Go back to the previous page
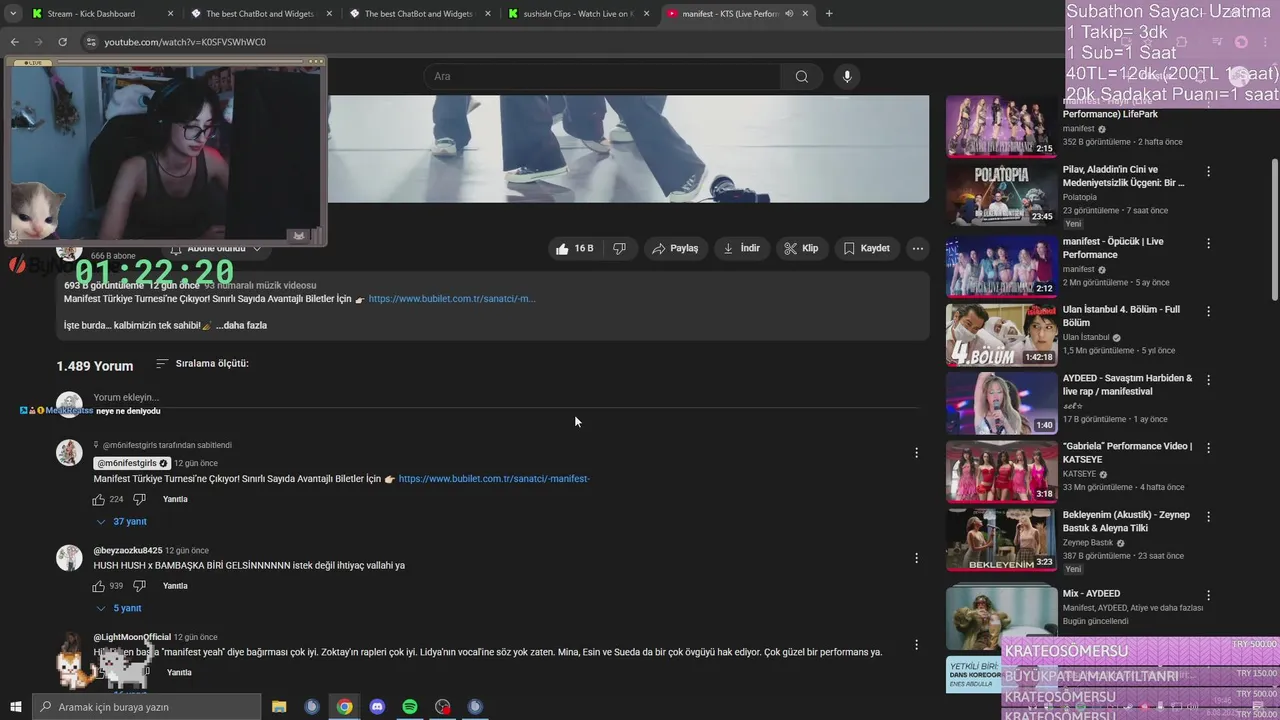This screenshot has height=720, width=1280. 14,42
